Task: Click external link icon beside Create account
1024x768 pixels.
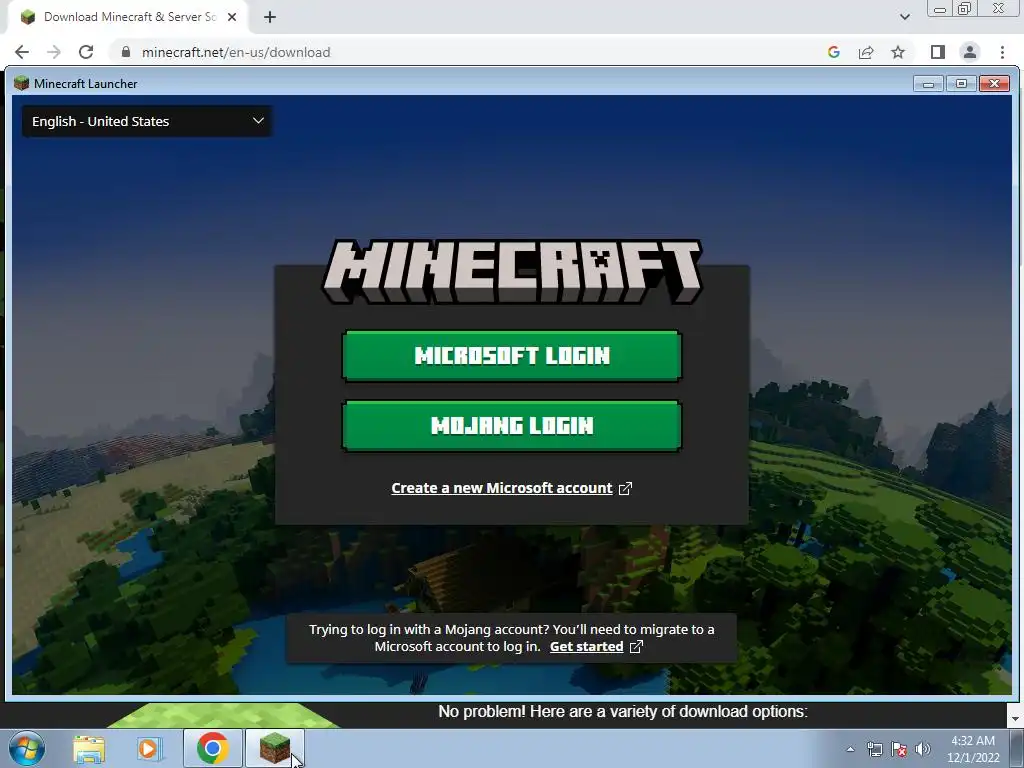Action: tap(625, 488)
